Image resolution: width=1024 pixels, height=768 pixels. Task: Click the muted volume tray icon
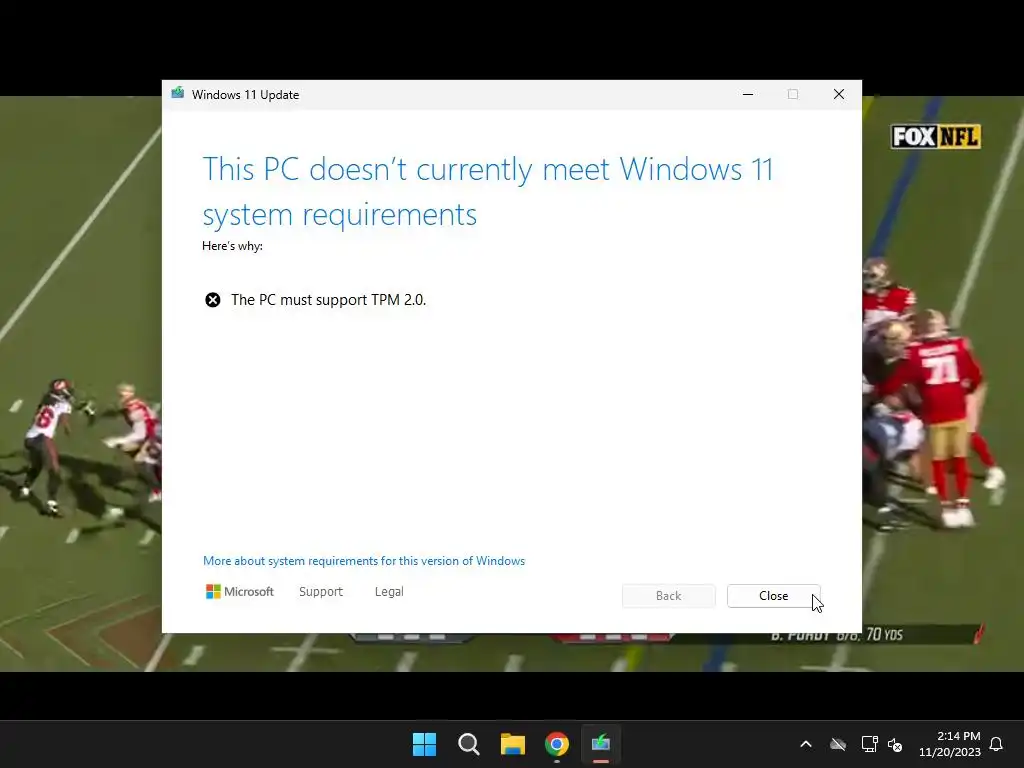[x=895, y=744]
